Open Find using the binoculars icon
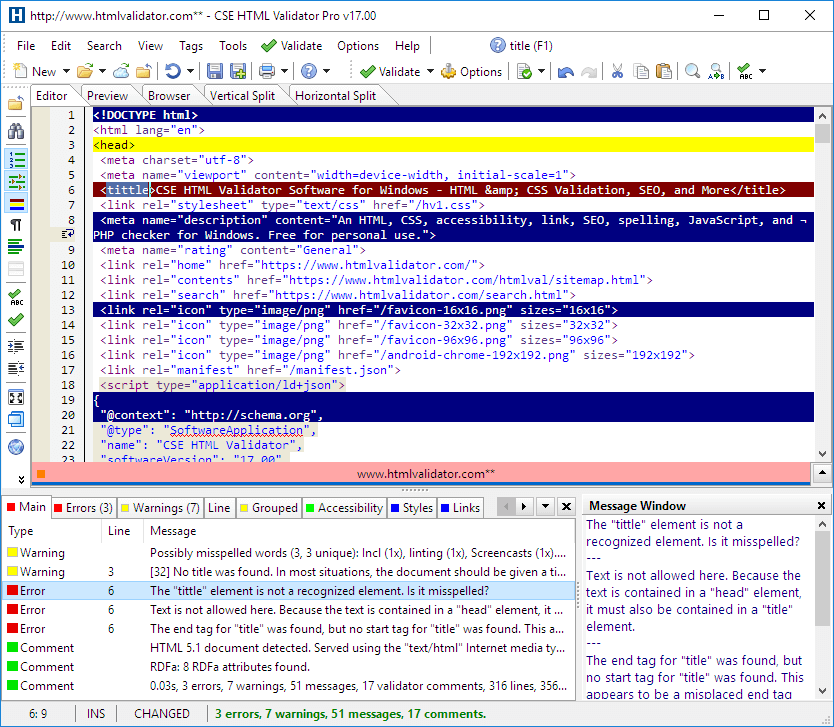Image resolution: width=834 pixels, height=727 pixels. (14, 131)
